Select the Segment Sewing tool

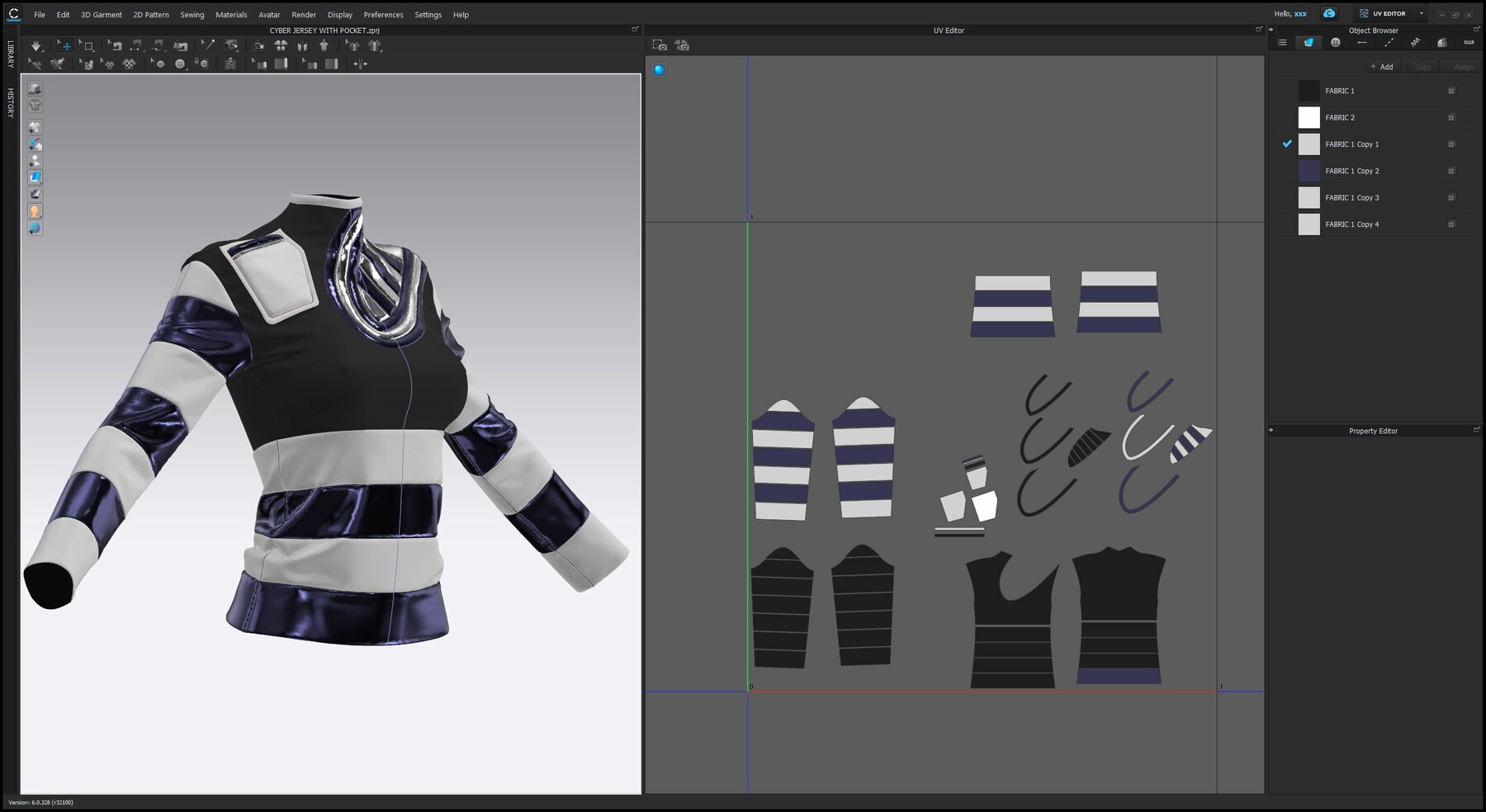136,46
